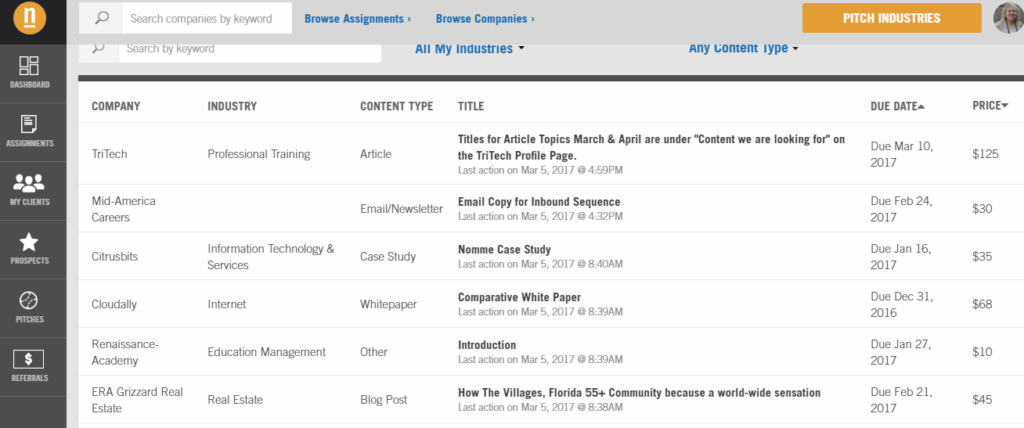Click the Content Type column header
1024x428 pixels.
(x=396, y=107)
